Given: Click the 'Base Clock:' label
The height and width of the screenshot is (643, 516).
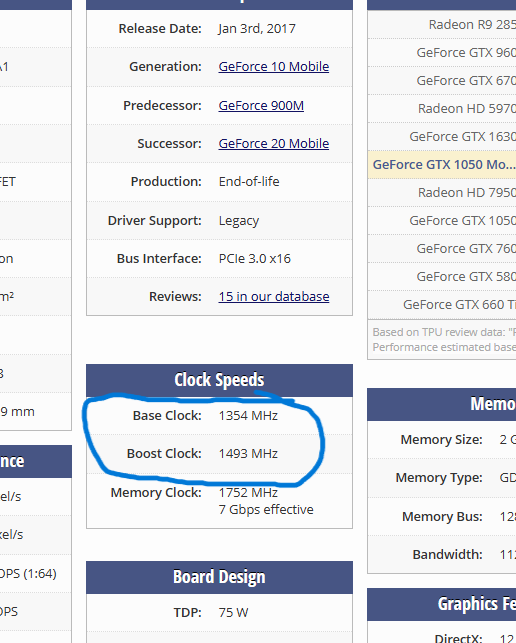Looking at the screenshot, I should click(x=167, y=416).
